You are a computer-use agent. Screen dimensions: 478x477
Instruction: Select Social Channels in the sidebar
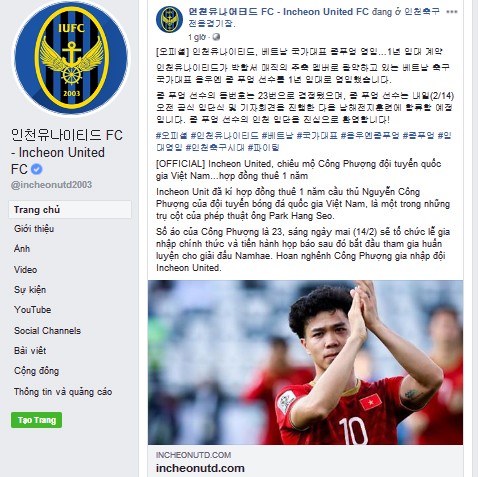(x=47, y=331)
